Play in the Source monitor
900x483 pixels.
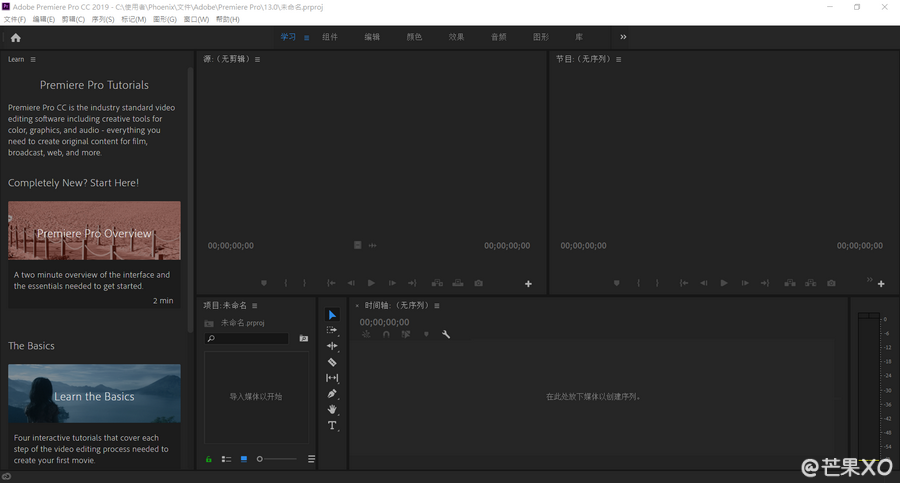click(371, 283)
